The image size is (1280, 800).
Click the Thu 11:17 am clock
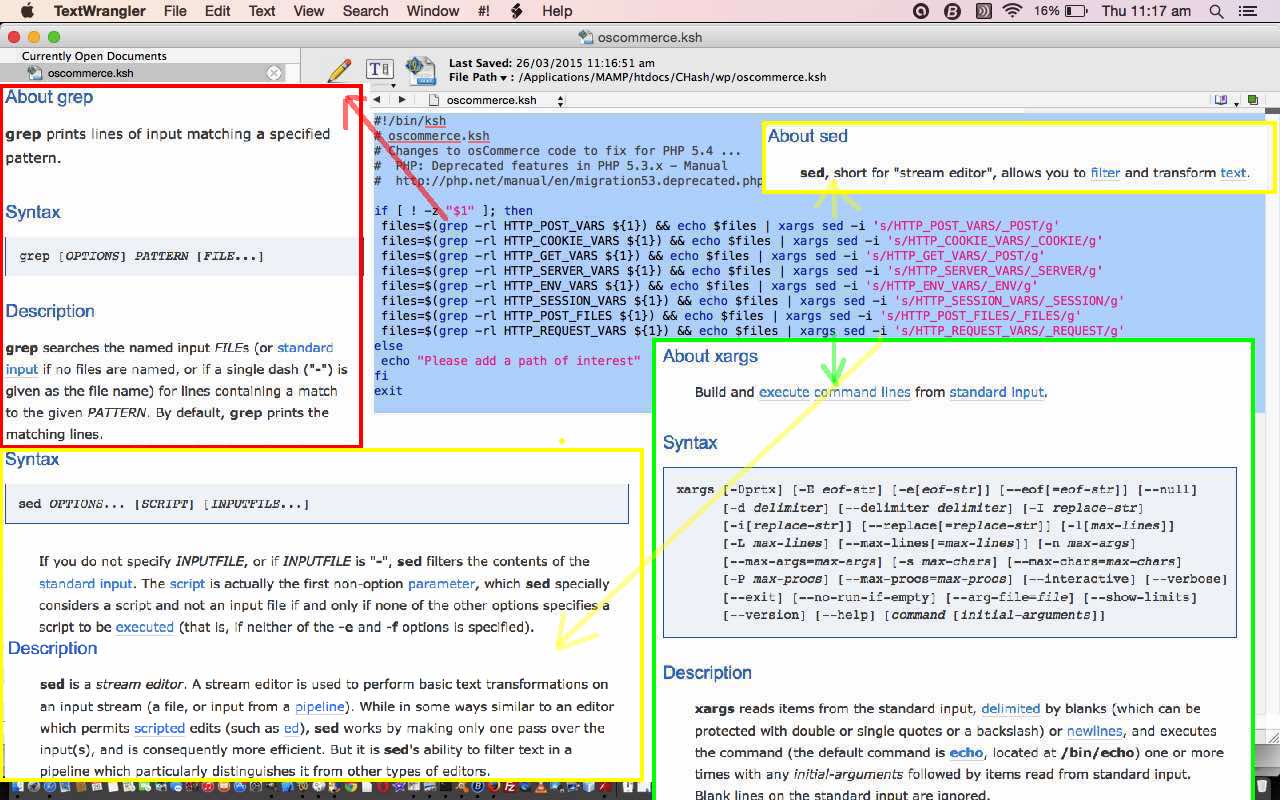click(1146, 11)
